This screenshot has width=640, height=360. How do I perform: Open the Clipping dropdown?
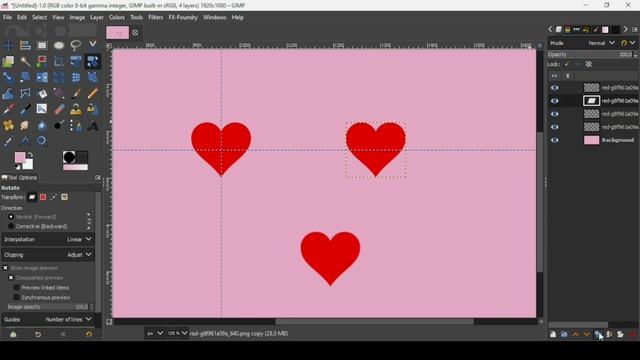48,255
